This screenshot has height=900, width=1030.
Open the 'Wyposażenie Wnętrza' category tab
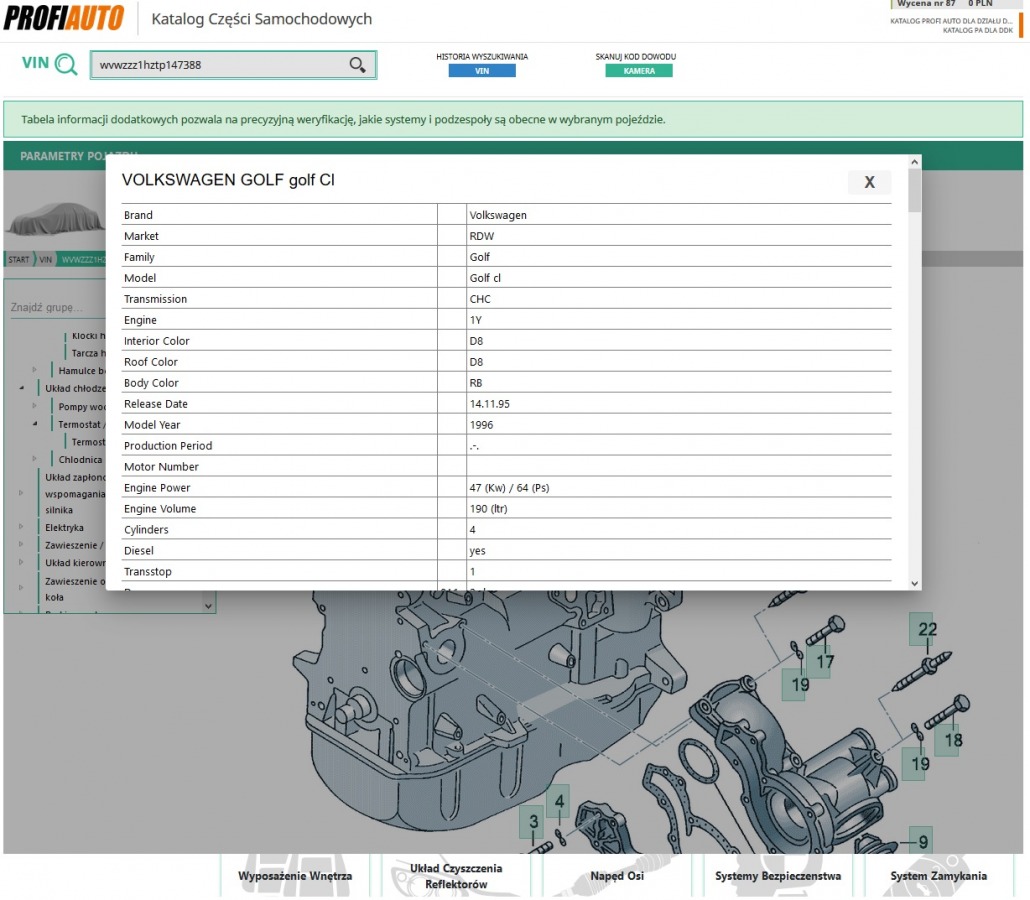[295, 876]
